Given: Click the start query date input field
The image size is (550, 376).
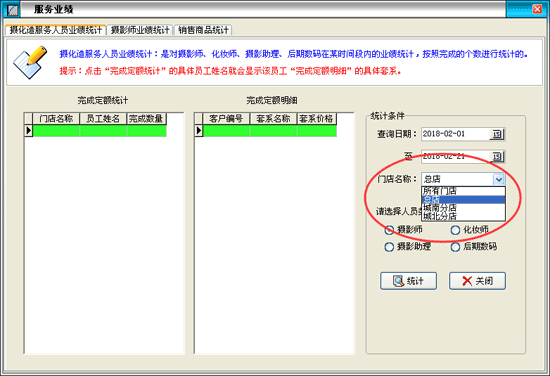Looking at the screenshot, I should [455, 134].
